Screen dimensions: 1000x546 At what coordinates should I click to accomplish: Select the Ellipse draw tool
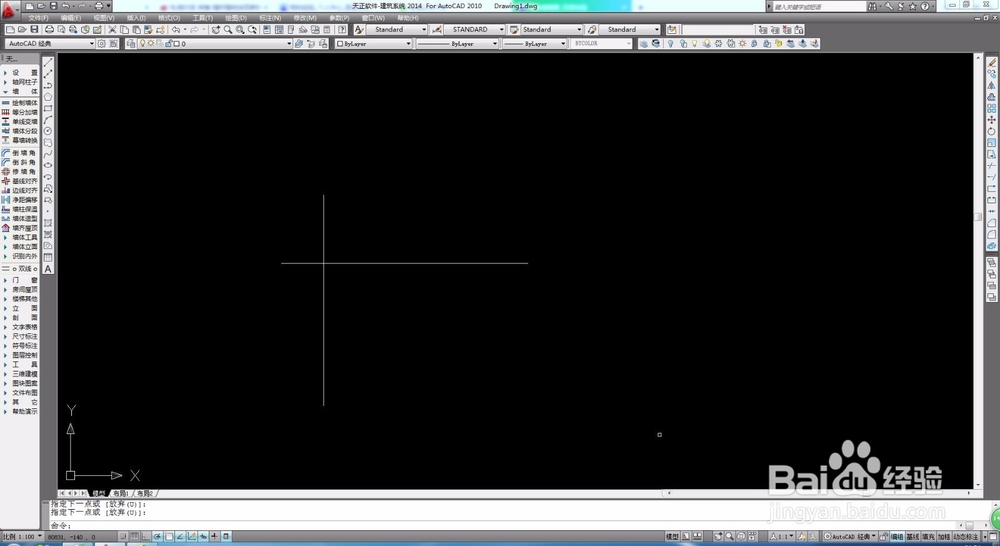pos(48,165)
